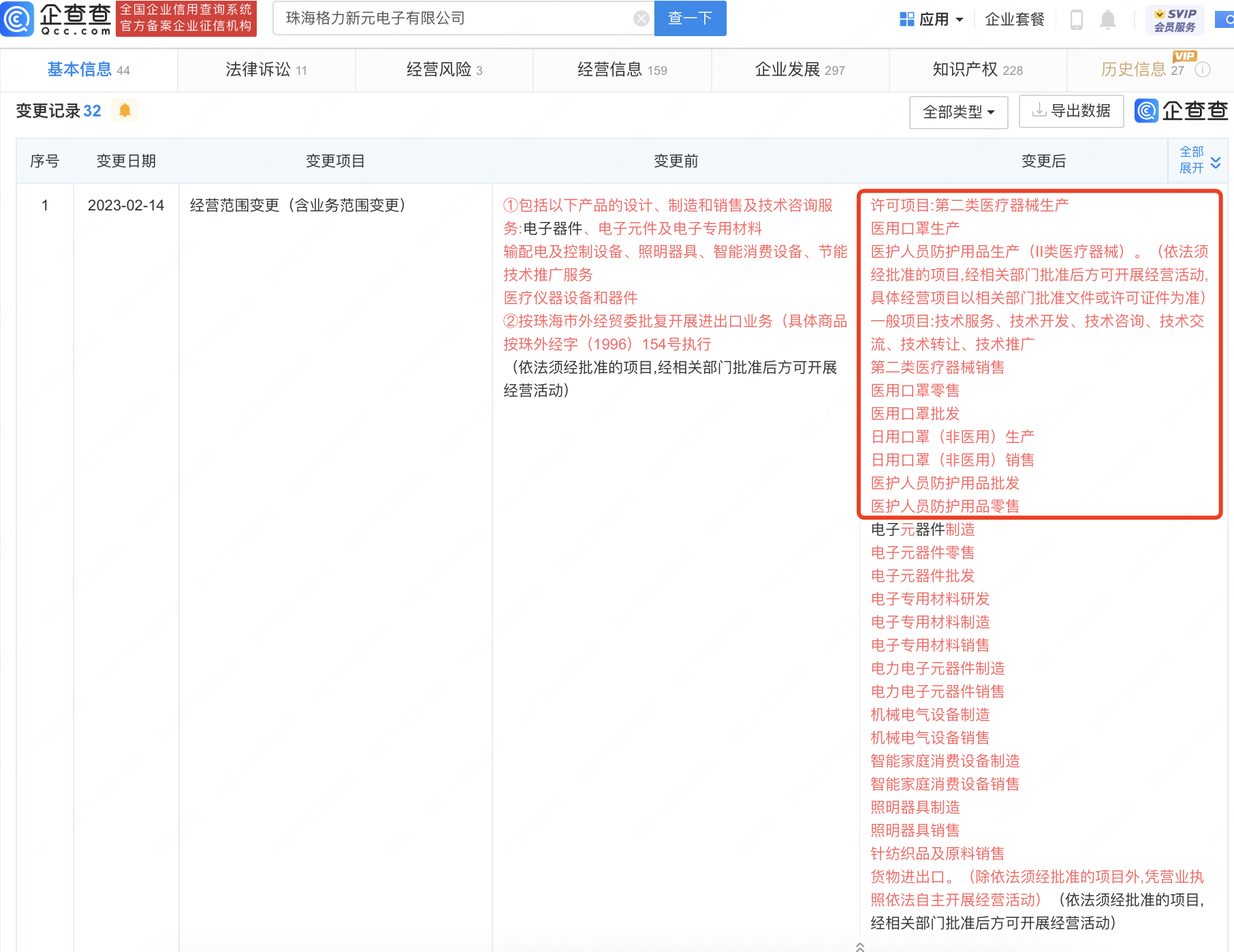Click 机械电气设备销售 entry
This screenshot has height=952, width=1234.
coord(930,738)
